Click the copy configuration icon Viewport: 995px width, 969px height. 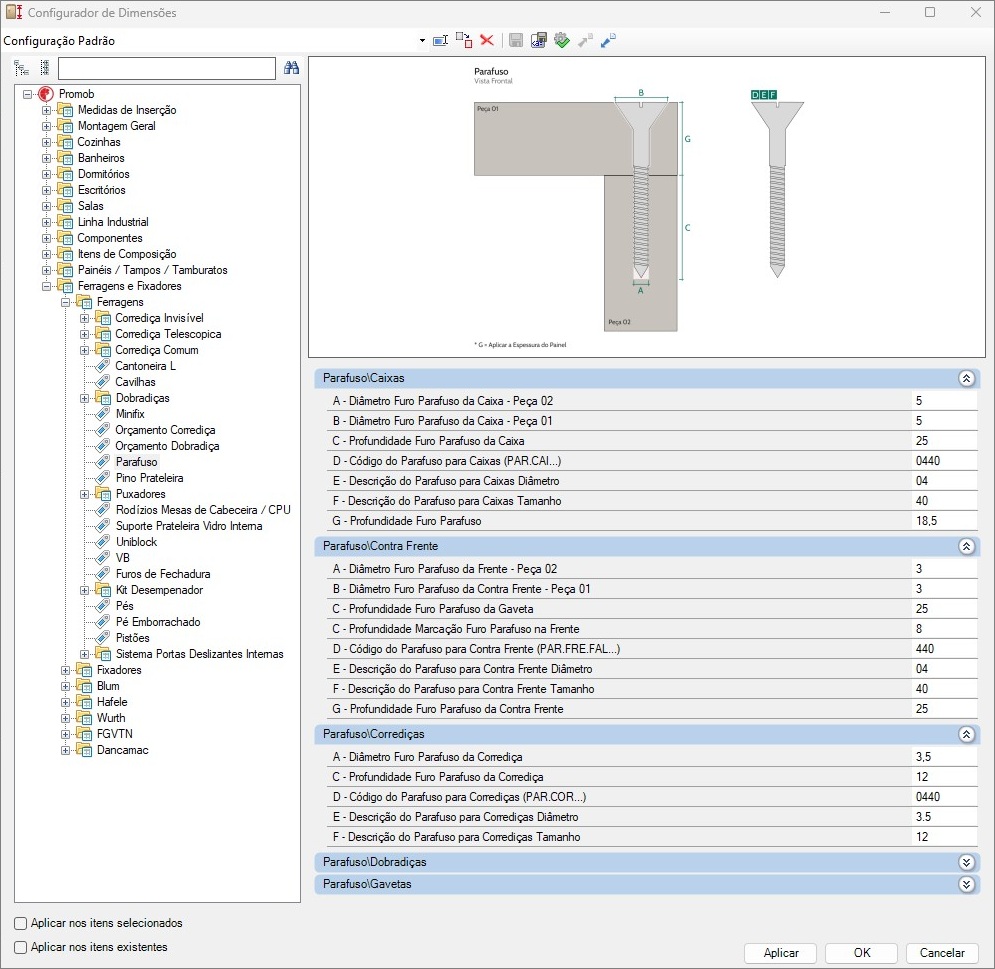[464, 41]
